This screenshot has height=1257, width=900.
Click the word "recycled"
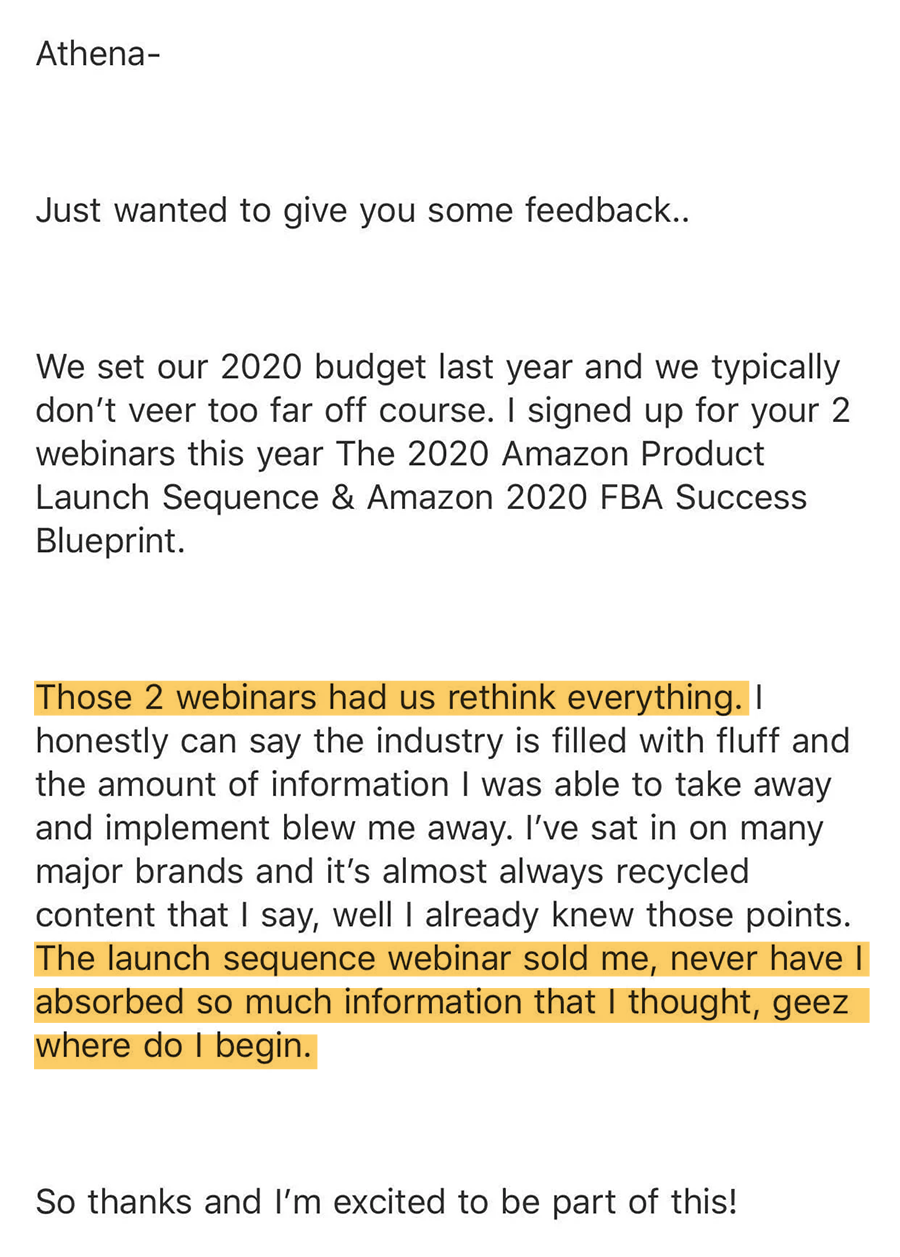pos(681,871)
